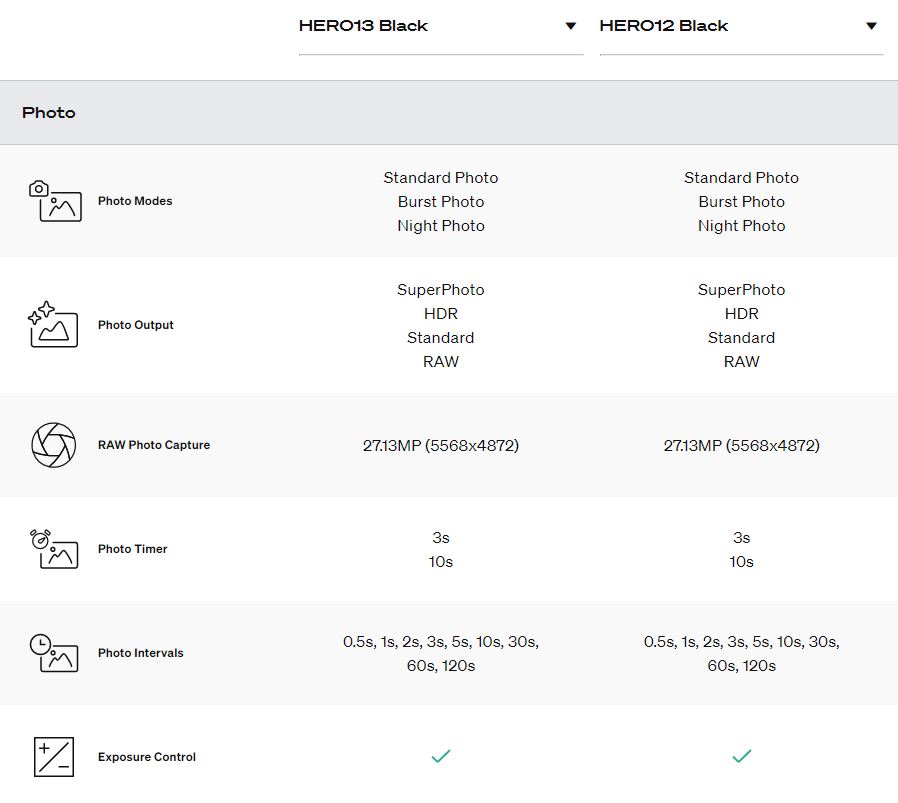
Task: Click HERO12 HDR output text
Action: pyautogui.click(x=742, y=314)
